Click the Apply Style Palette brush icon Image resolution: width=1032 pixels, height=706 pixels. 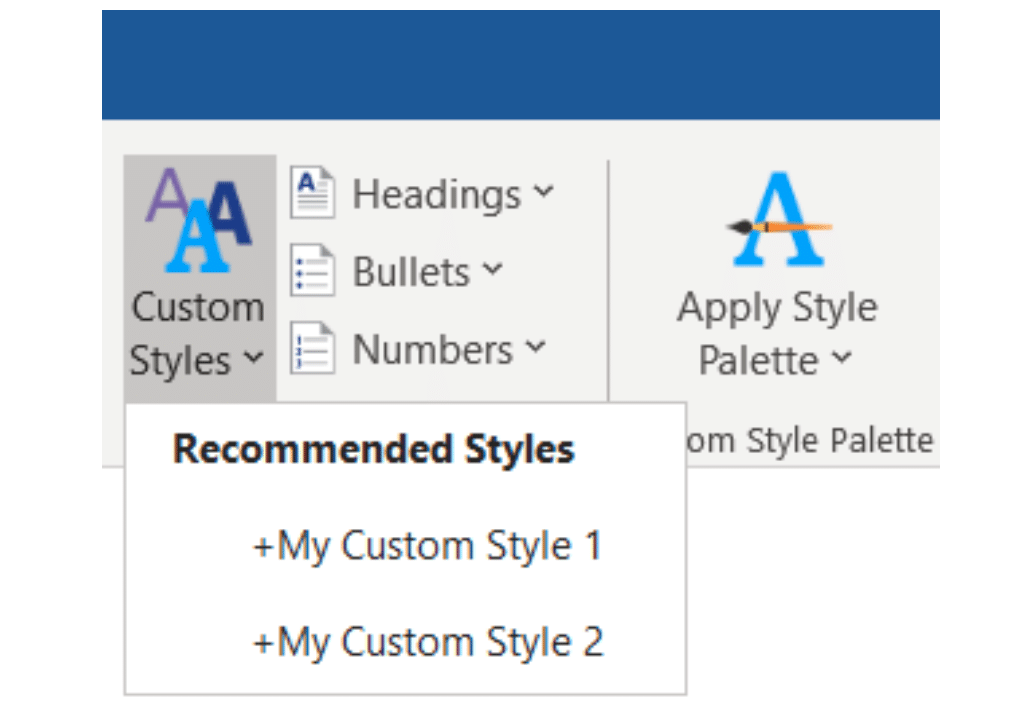click(779, 219)
